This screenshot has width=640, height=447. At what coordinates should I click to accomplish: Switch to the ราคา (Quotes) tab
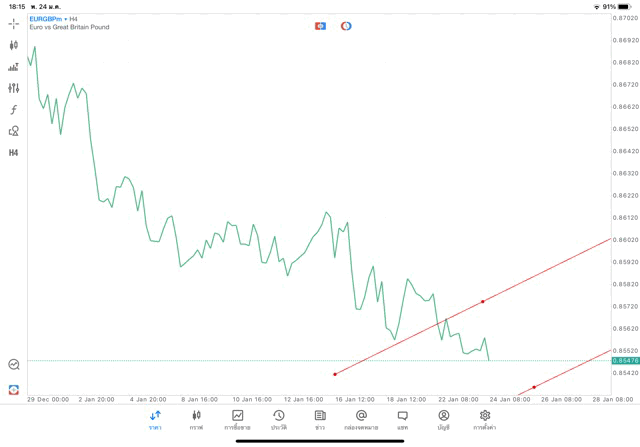[x=155, y=420]
